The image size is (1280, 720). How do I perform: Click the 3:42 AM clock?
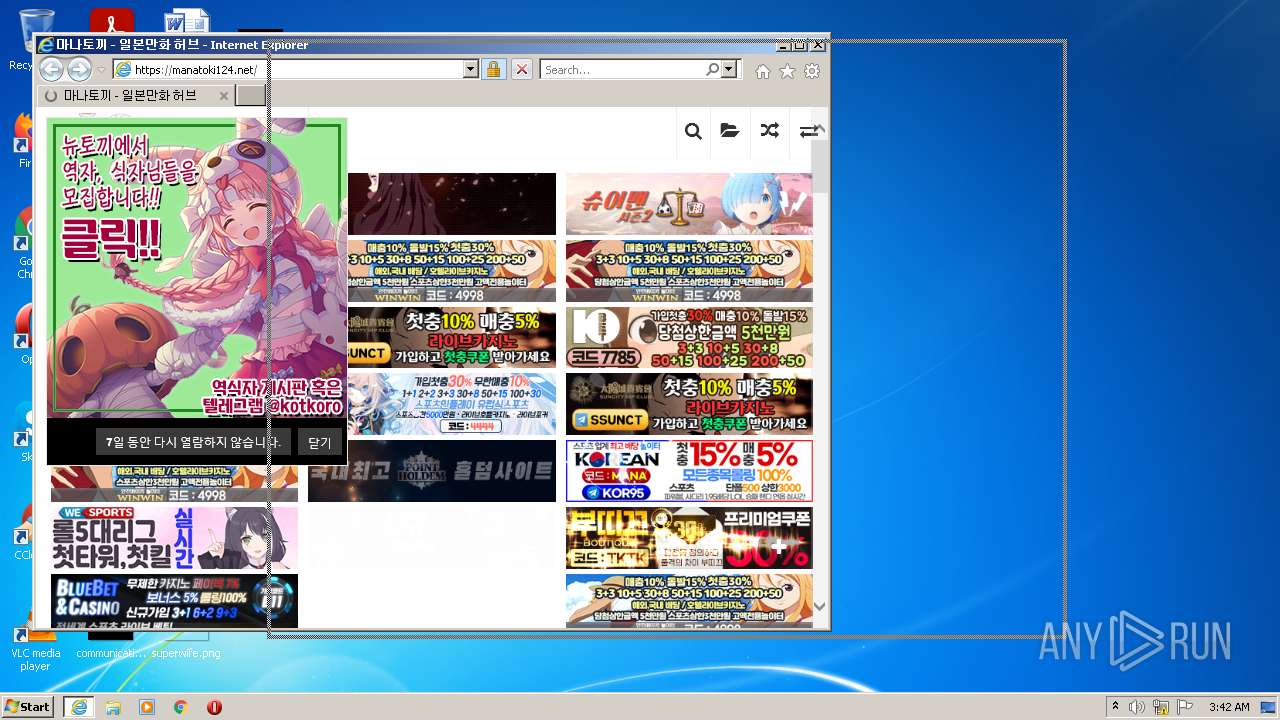click(1229, 707)
